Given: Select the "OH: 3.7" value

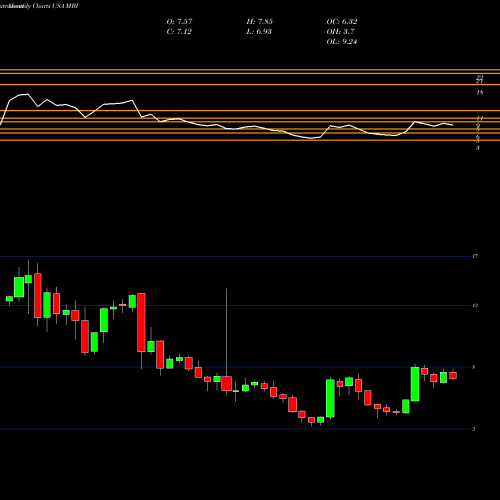Looking at the screenshot, I should point(340,31).
